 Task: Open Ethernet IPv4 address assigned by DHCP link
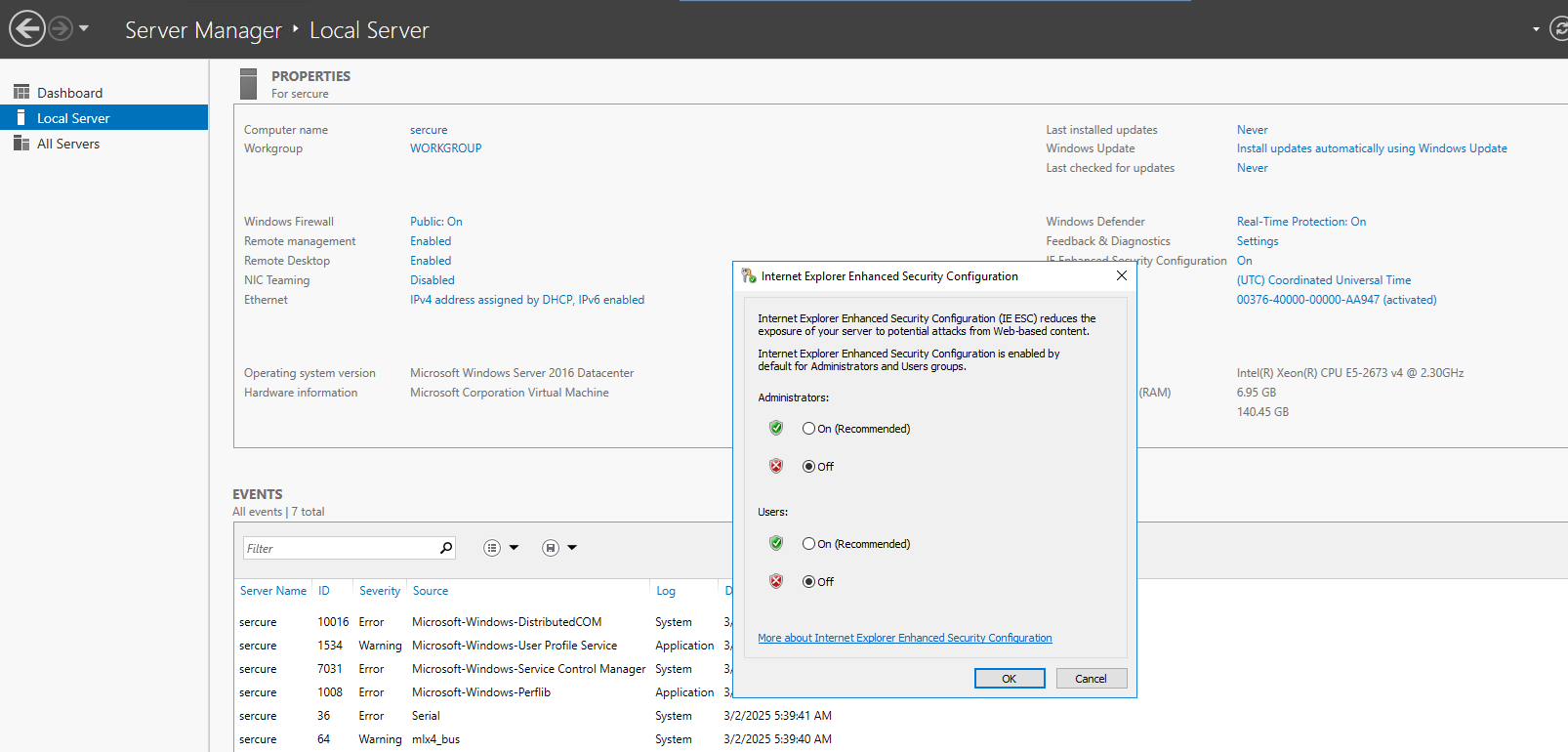pos(527,300)
